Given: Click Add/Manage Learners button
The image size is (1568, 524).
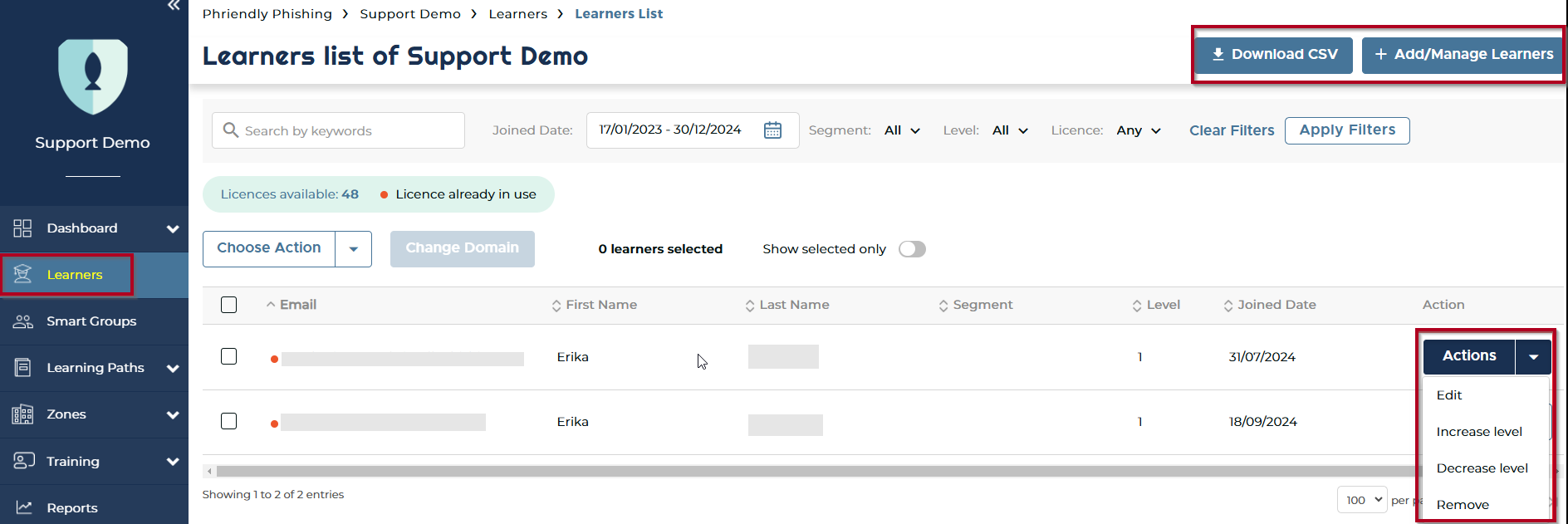Looking at the screenshot, I should point(1463,55).
